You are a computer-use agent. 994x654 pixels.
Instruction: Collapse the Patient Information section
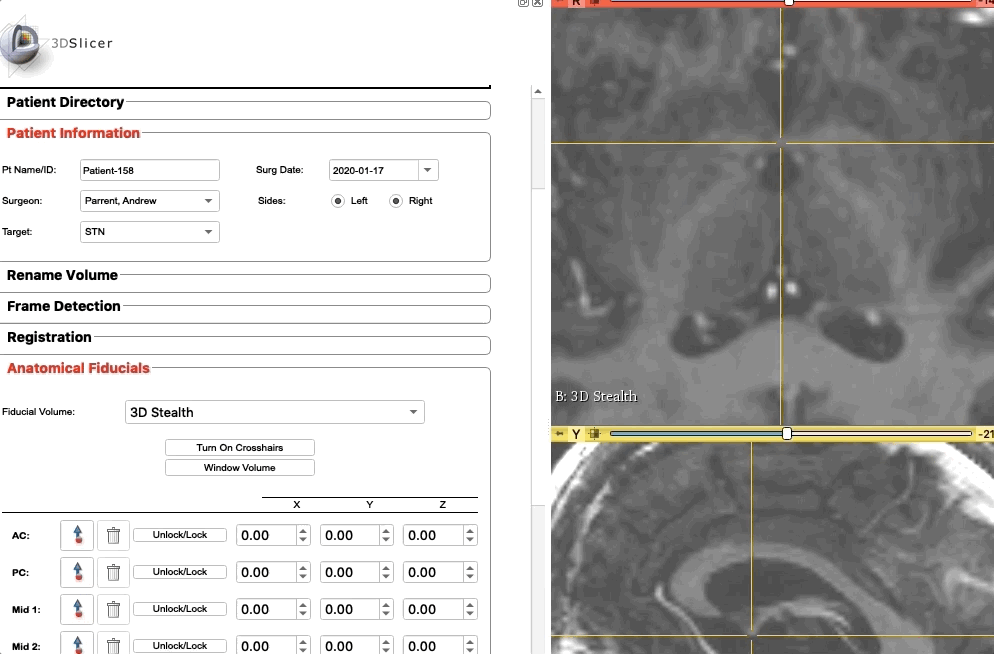click(x=73, y=133)
